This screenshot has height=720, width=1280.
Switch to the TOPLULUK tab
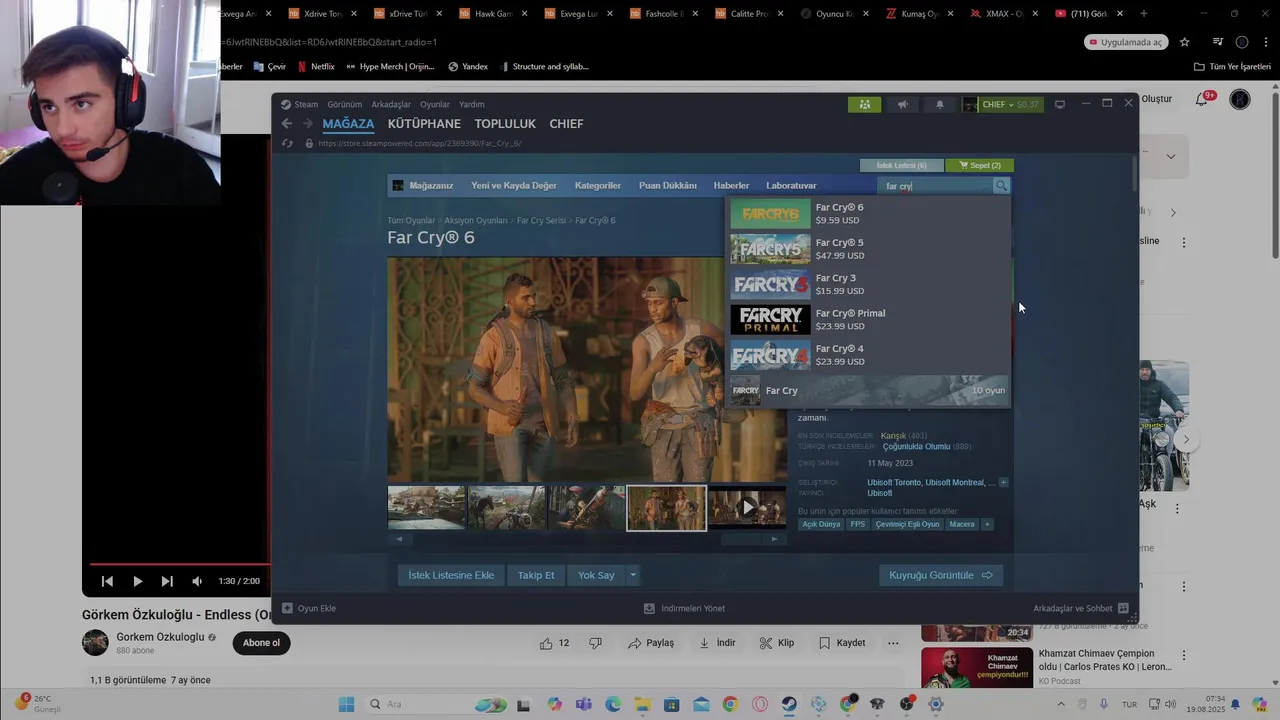pyautogui.click(x=505, y=124)
